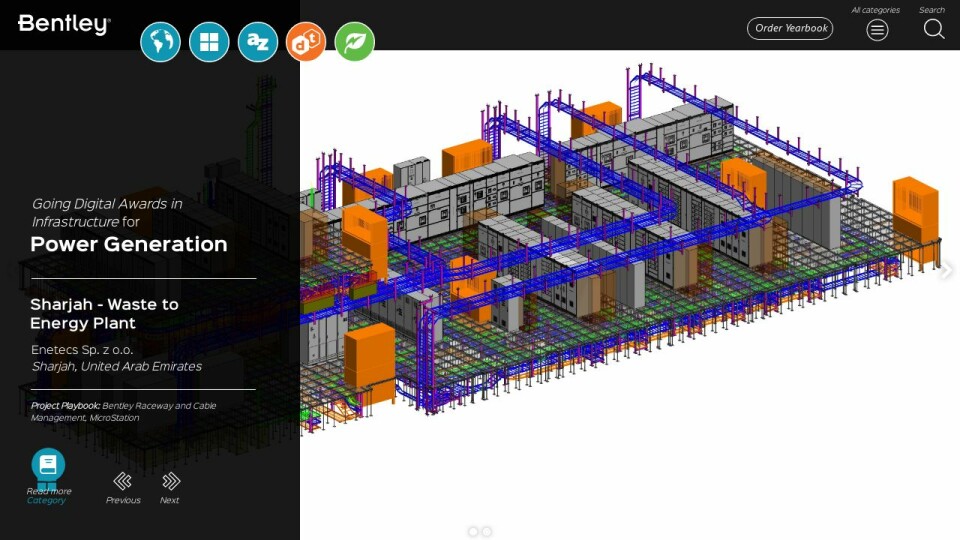This screenshot has height=540, width=960.
Task: Go to the Next project
Action: [x=171, y=481]
